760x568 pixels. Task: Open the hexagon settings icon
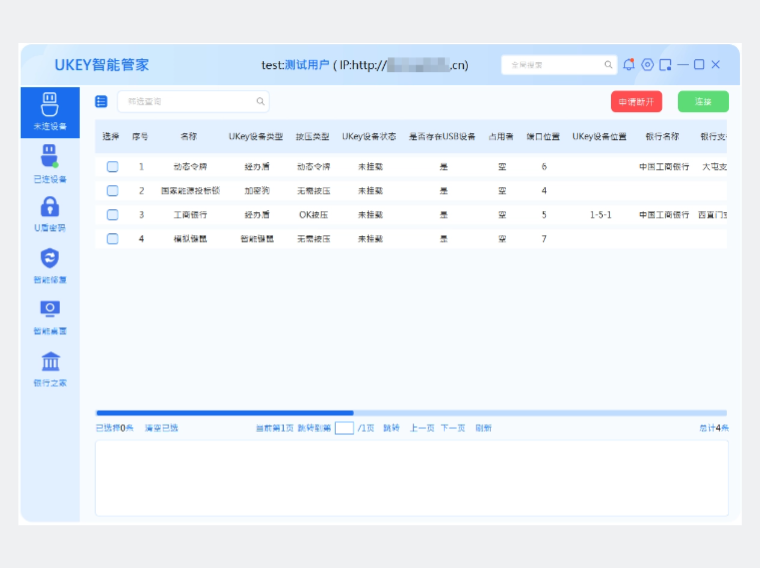pyautogui.click(x=647, y=65)
